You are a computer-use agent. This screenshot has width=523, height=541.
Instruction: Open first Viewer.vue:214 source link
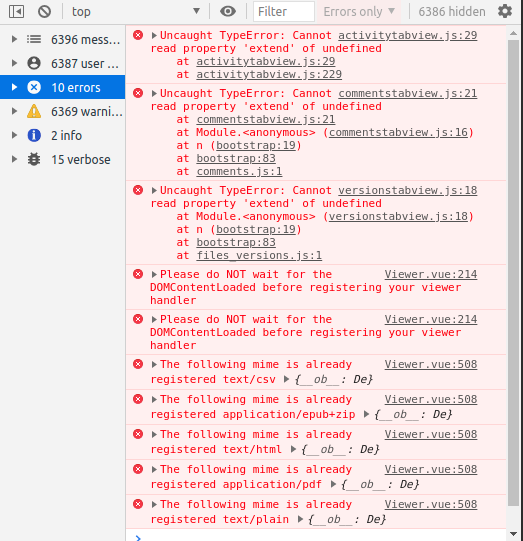(x=431, y=274)
